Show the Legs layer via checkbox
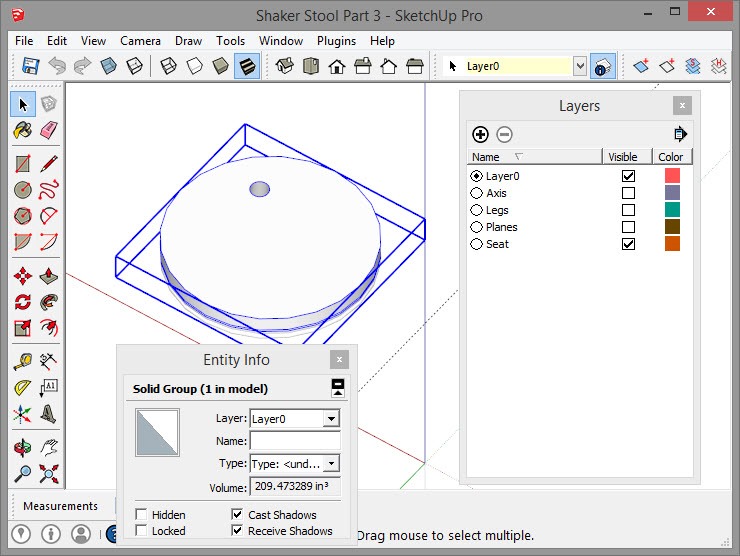 pyautogui.click(x=628, y=210)
